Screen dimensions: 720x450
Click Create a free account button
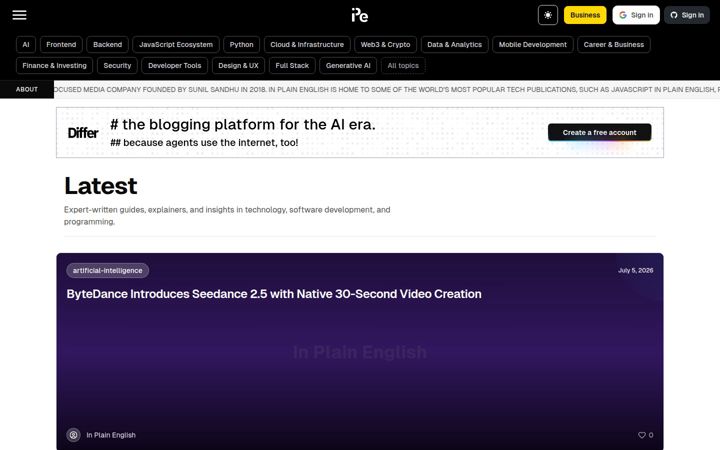[x=599, y=132]
